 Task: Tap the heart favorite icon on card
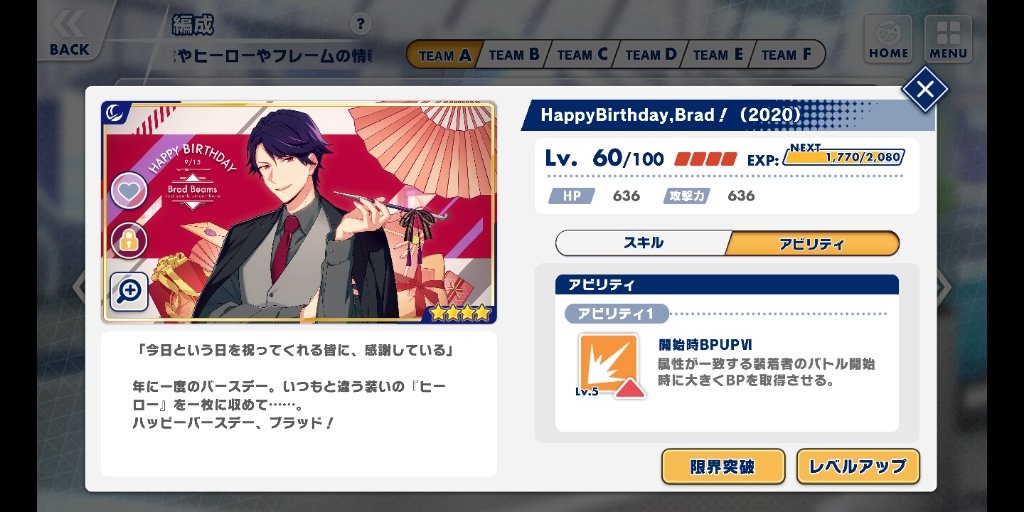click(x=129, y=191)
